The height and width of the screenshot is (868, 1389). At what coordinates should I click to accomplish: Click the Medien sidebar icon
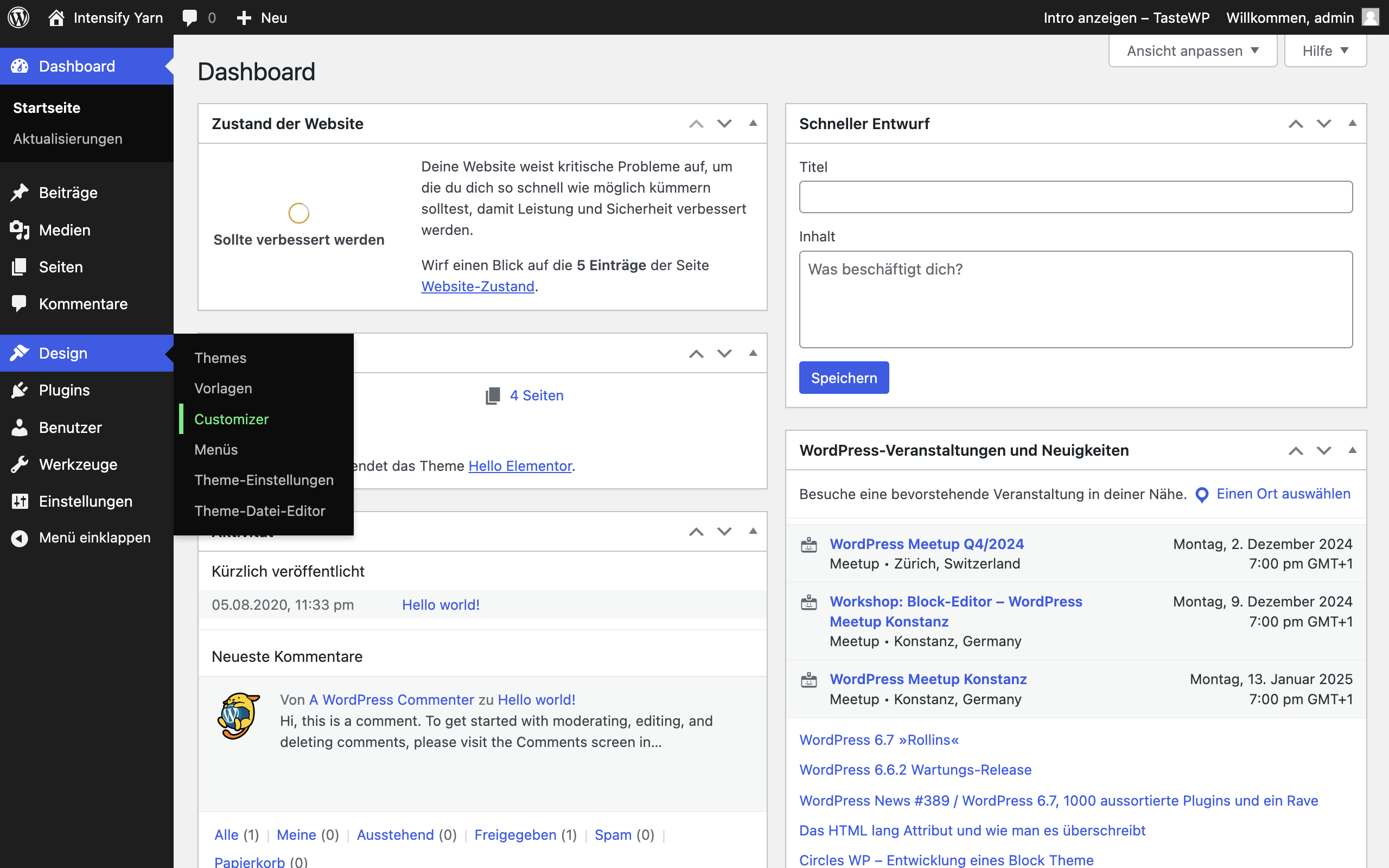pos(20,230)
